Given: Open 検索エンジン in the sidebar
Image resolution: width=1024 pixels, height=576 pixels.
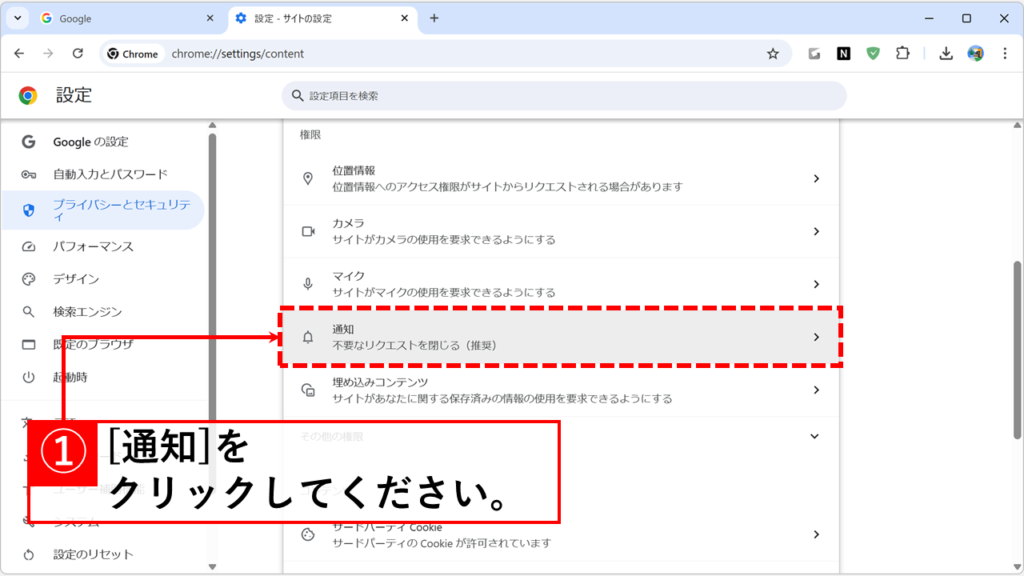Looking at the screenshot, I should click(103, 312).
